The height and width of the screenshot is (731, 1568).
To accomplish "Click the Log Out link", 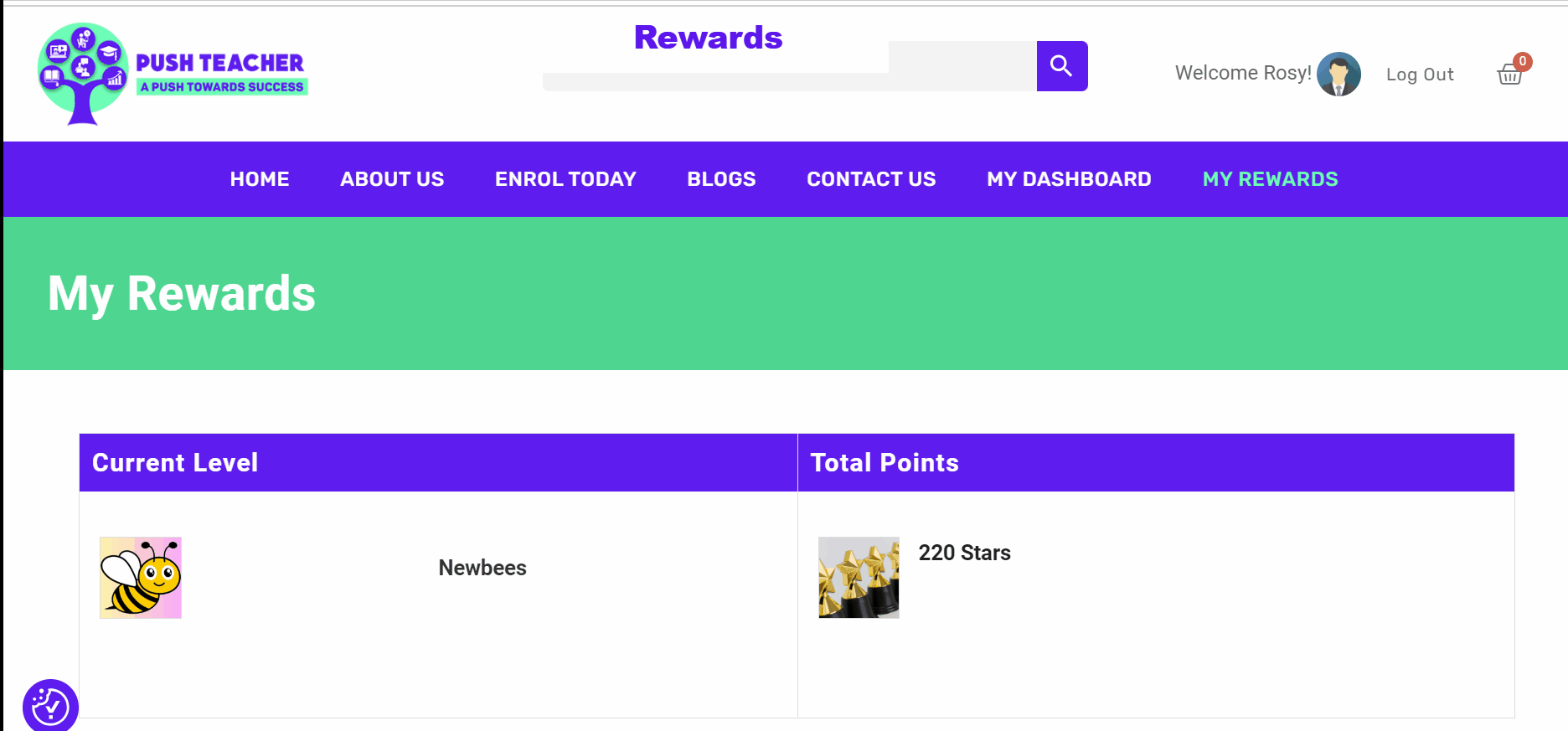I will point(1420,74).
